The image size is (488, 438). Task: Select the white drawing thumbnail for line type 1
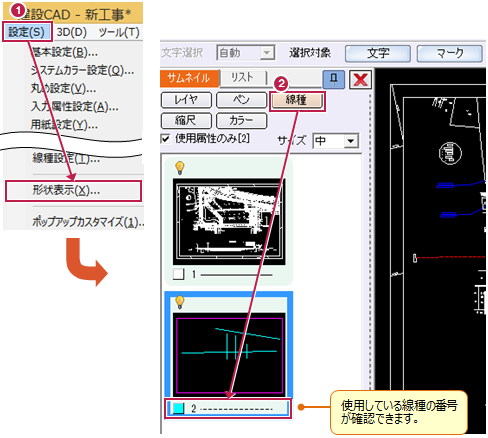coord(229,222)
